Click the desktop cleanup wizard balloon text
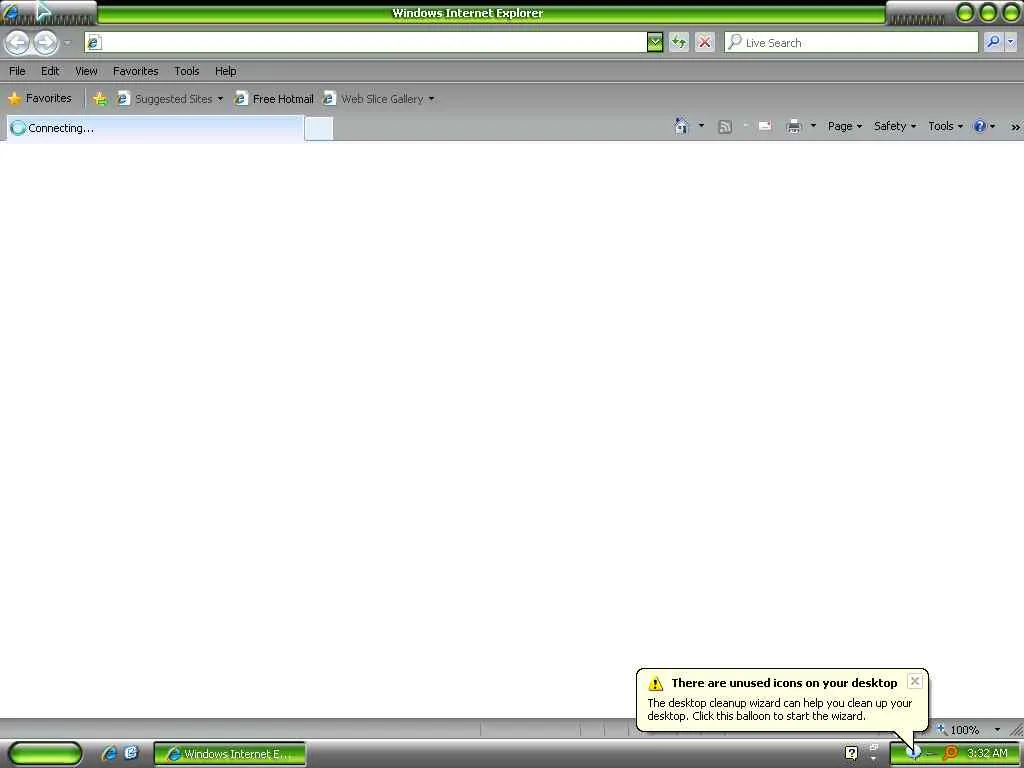The width and height of the screenshot is (1024, 768). pos(779,709)
